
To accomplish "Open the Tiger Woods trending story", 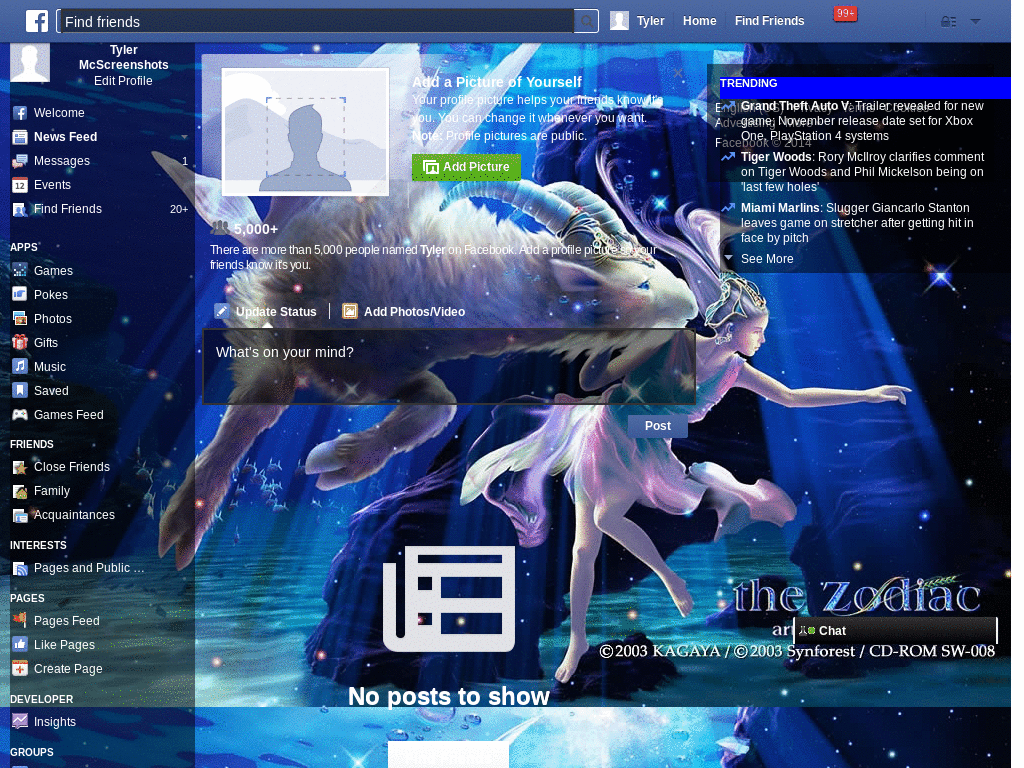I will (x=776, y=157).
